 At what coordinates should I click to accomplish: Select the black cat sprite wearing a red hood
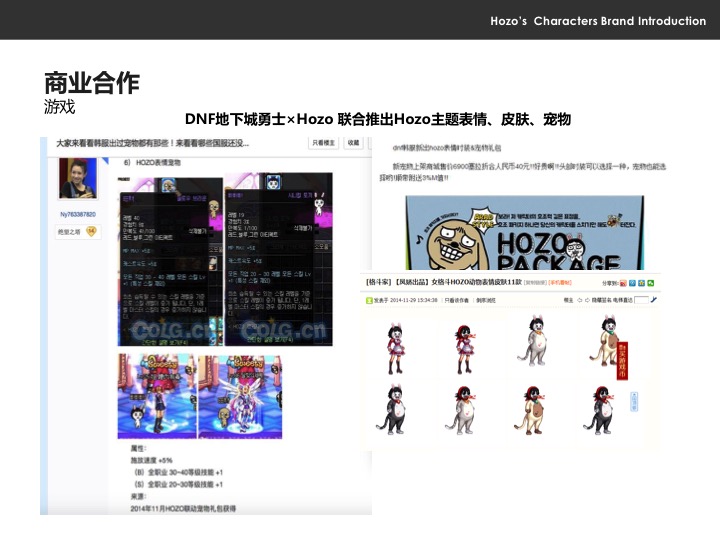pos(600,410)
